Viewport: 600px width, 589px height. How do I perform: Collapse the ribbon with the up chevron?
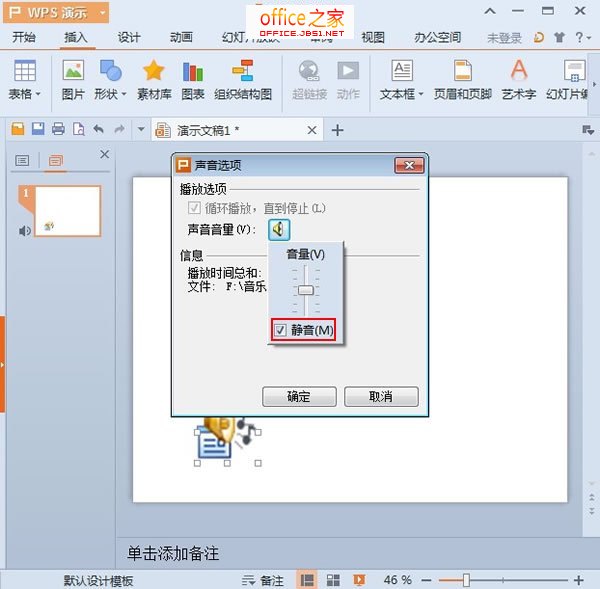click(490, 11)
